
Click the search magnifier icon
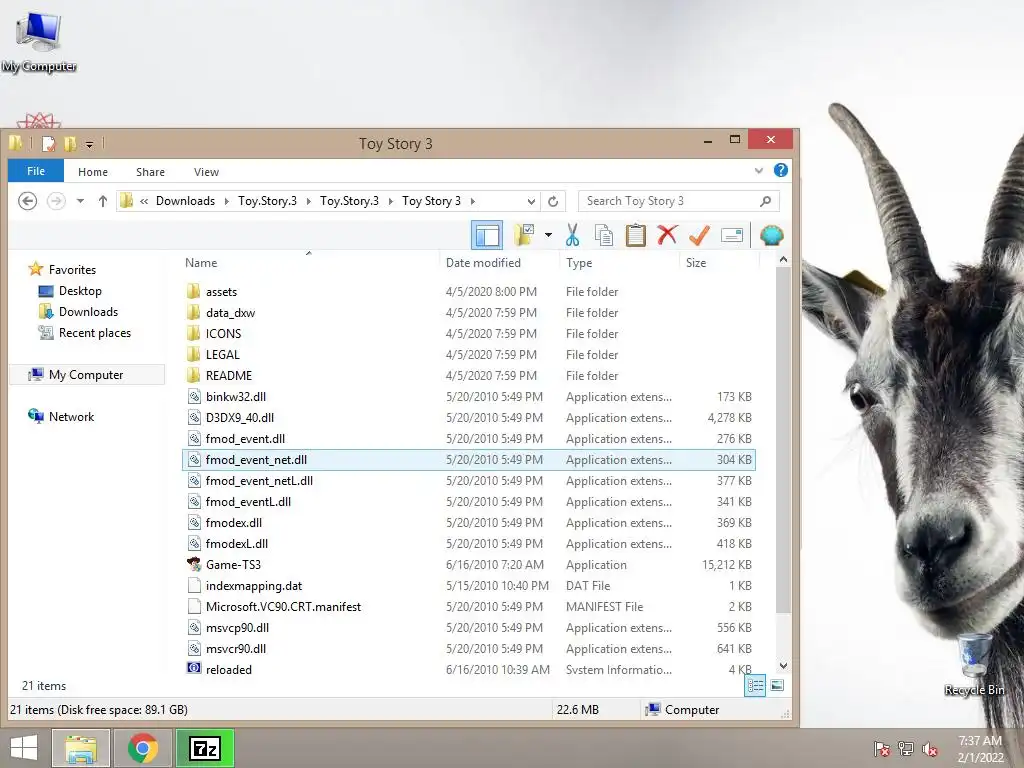click(765, 201)
